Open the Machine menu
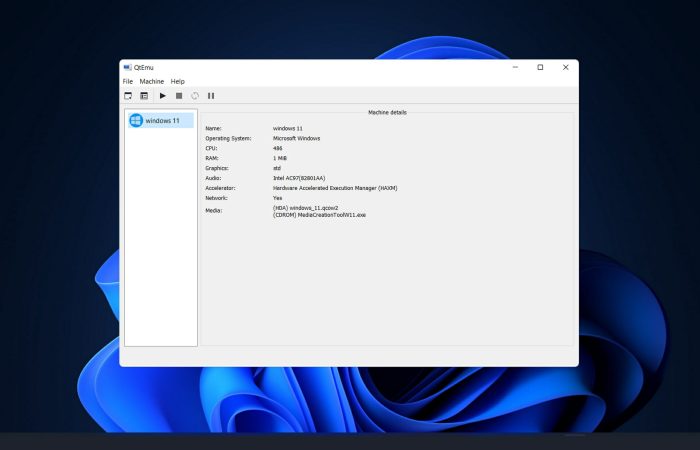 (x=152, y=81)
